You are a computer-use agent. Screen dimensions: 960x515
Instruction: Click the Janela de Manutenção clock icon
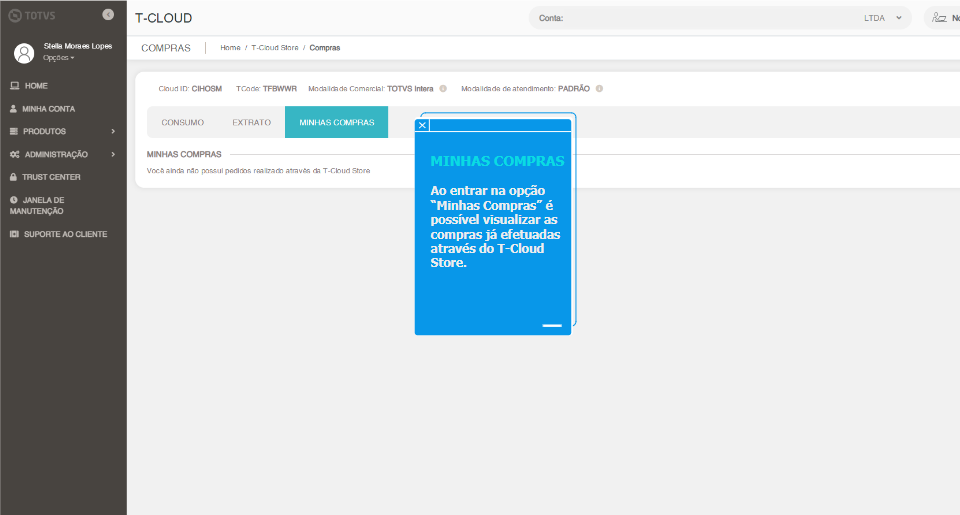pos(13,200)
